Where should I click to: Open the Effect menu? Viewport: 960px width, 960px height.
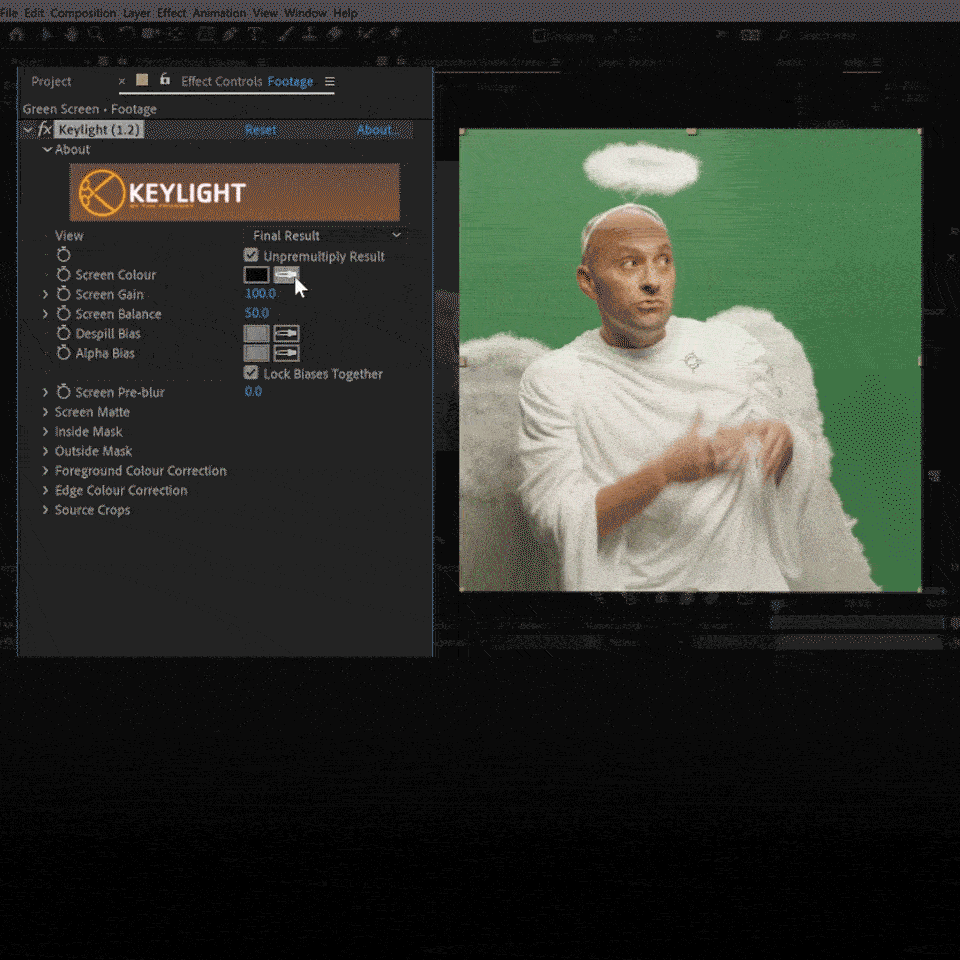point(170,13)
